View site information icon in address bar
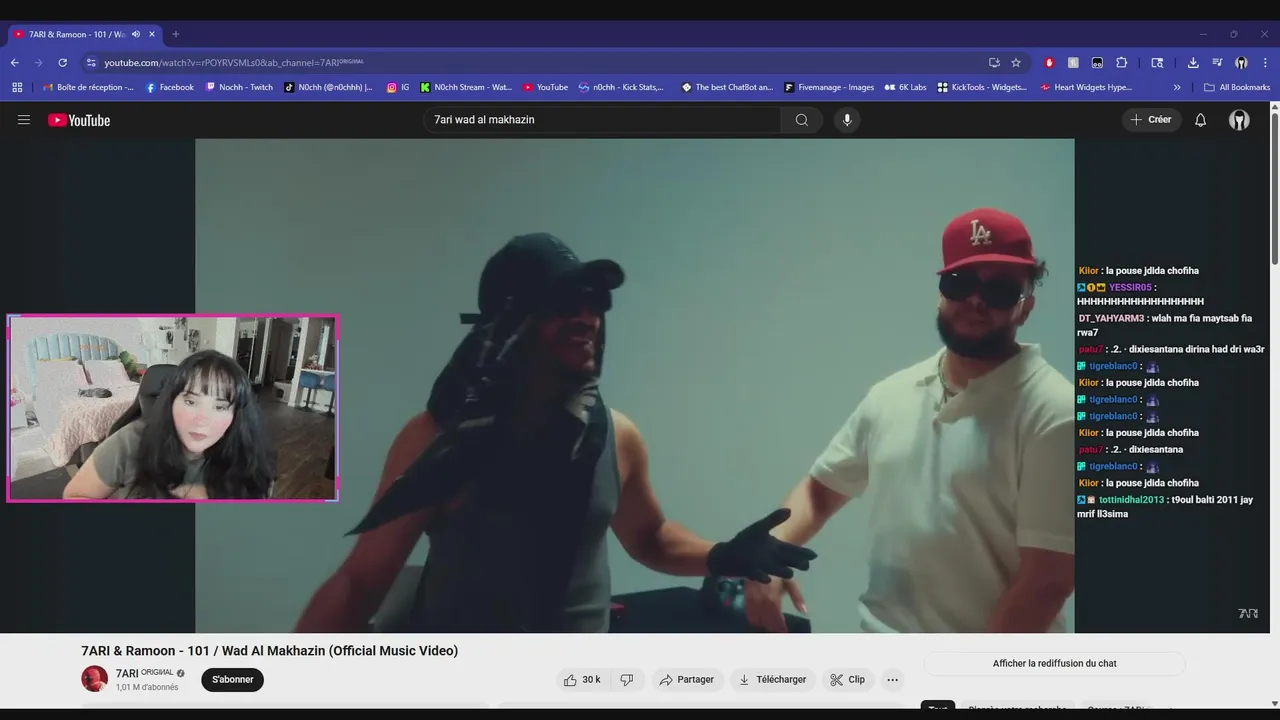 (91, 62)
